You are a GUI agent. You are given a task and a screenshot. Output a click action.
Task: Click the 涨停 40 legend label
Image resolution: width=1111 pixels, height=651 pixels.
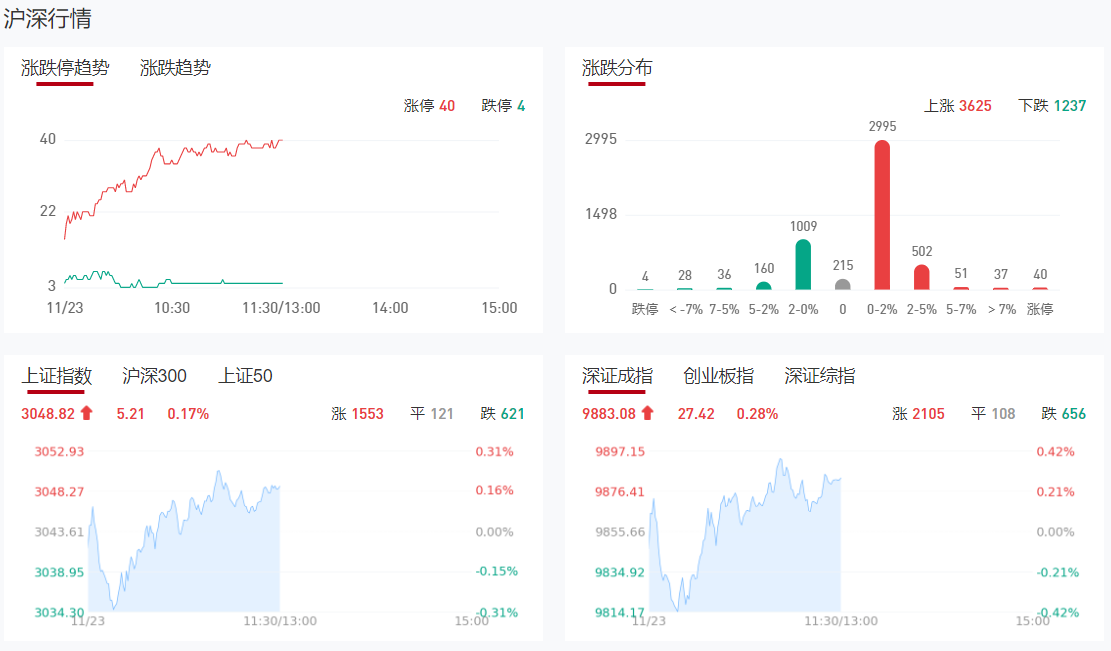tap(429, 105)
